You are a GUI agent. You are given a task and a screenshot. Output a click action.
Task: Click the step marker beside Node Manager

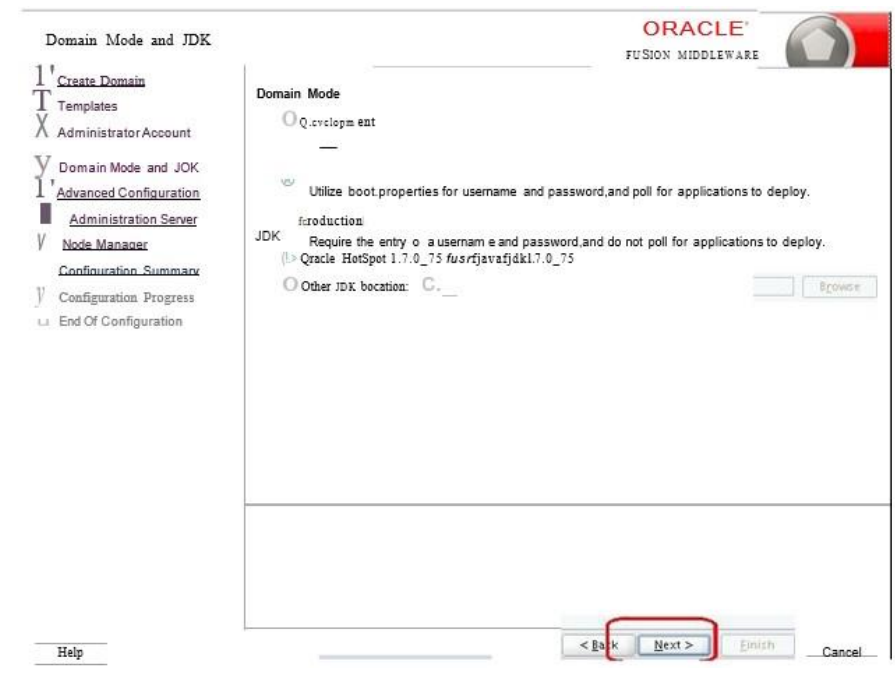(41, 241)
